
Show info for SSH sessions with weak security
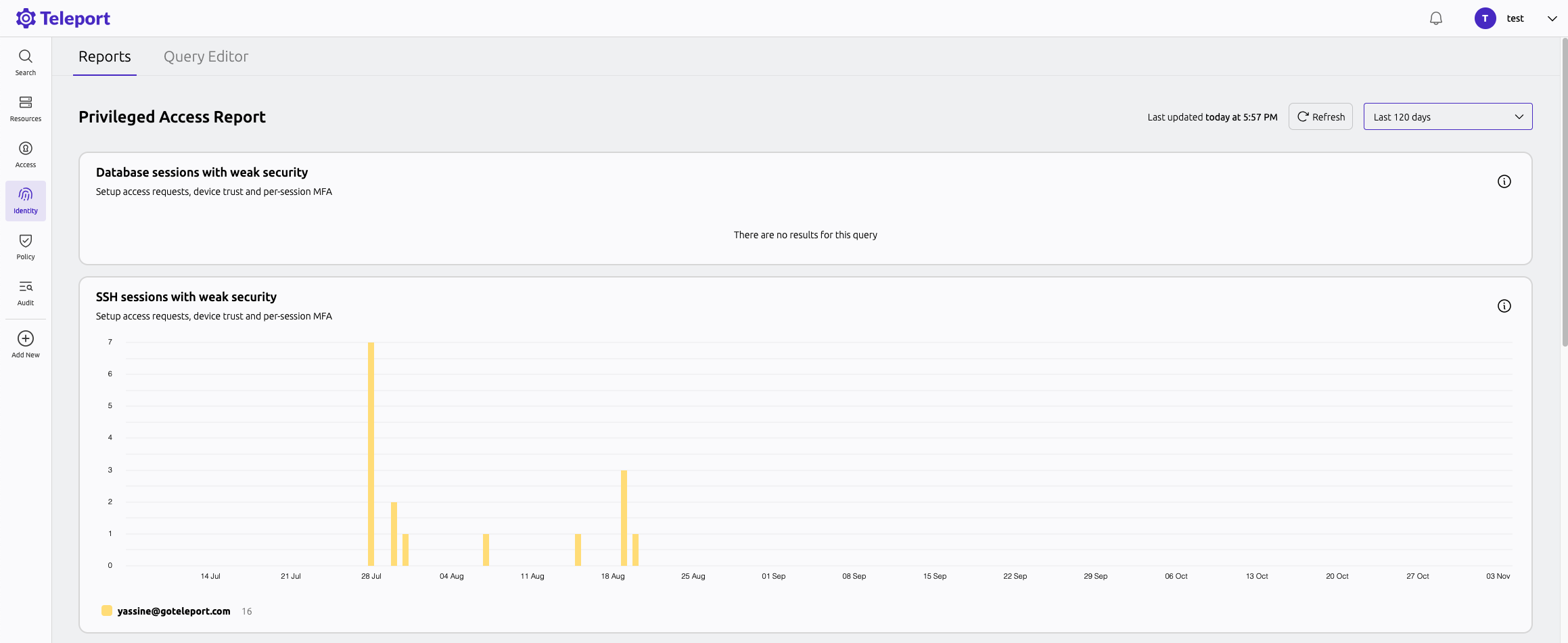coord(1504,306)
